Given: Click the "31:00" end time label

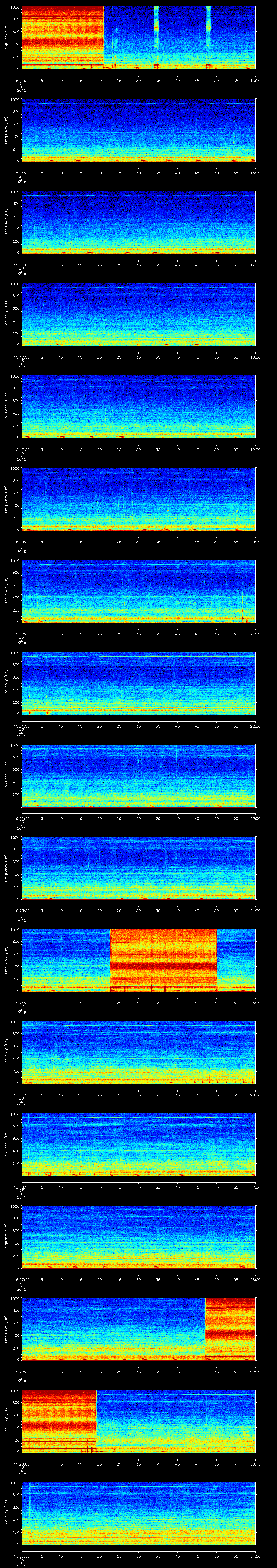Looking at the screenshot, I should [x=255, y=1556].
